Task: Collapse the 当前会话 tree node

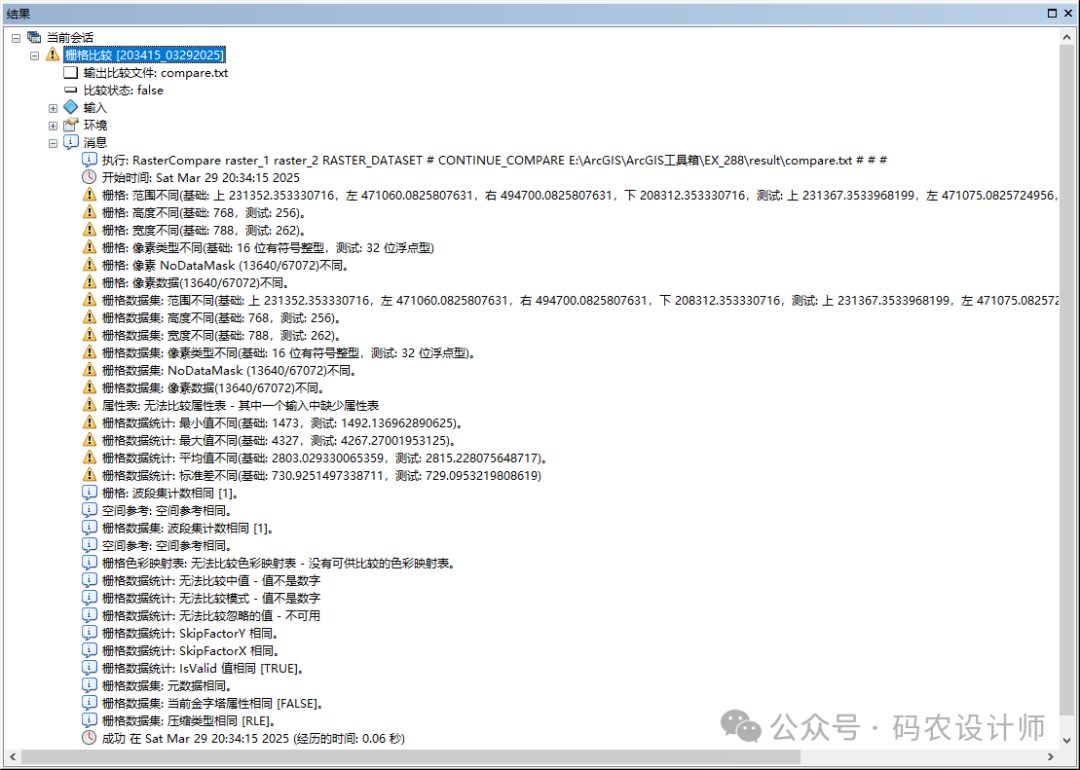Action: (x=16, y=37)
